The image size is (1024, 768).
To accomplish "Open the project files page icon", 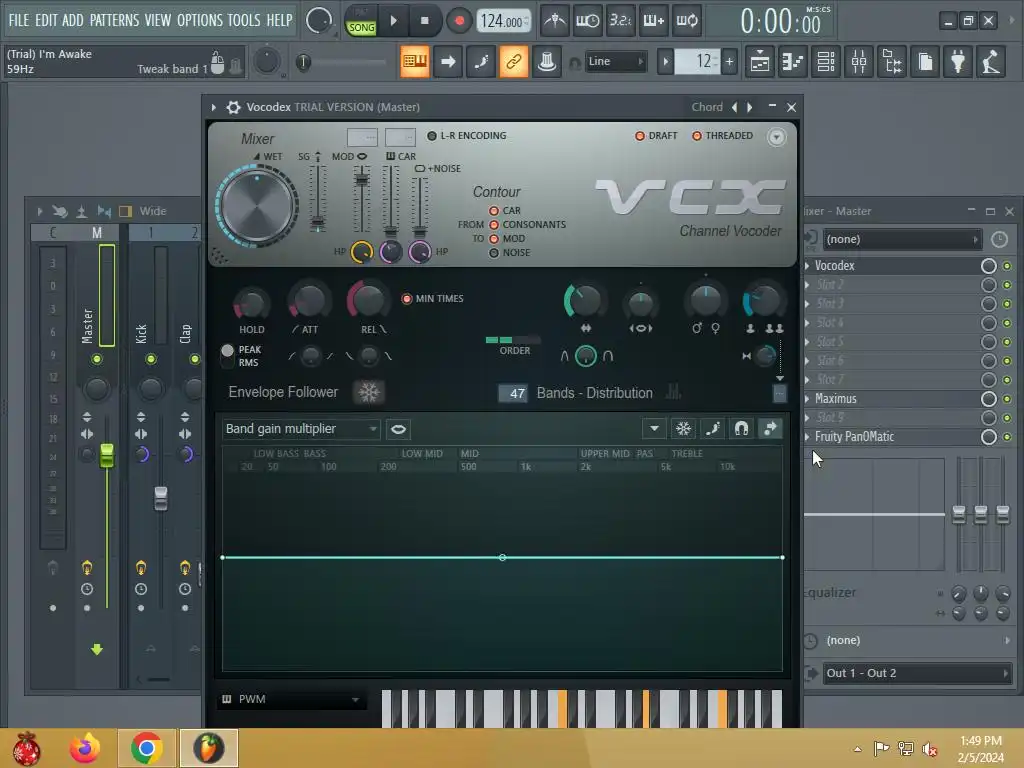I will pos(925,62).
